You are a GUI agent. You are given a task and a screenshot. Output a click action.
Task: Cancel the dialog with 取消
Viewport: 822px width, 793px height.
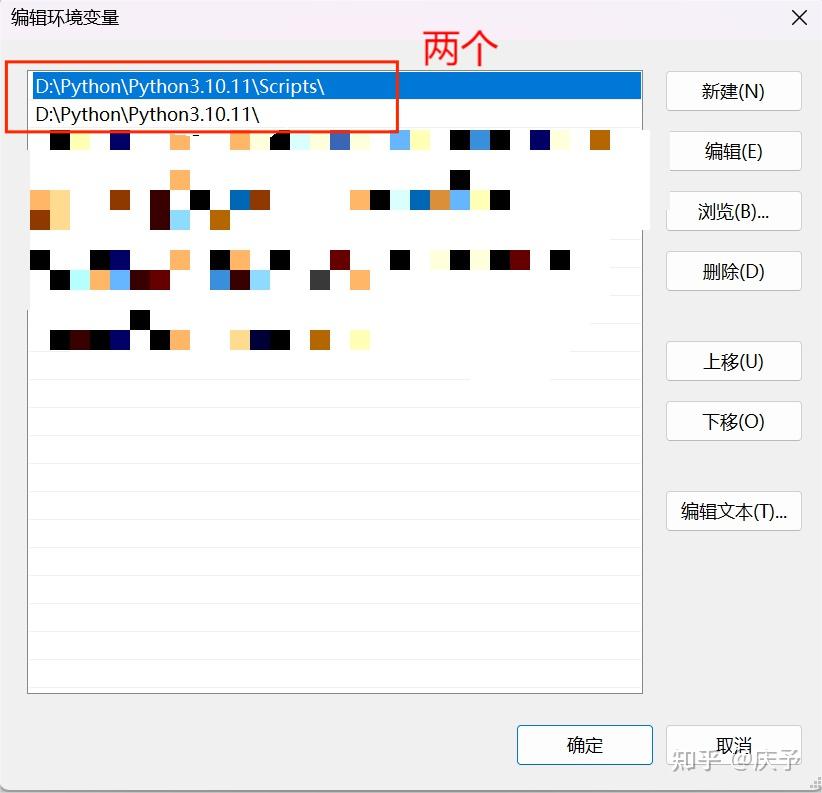(x=733, y=744)
